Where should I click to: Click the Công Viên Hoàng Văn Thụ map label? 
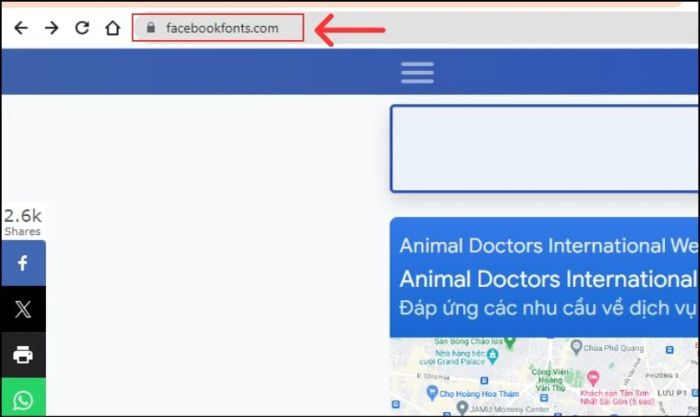point(550,379)
